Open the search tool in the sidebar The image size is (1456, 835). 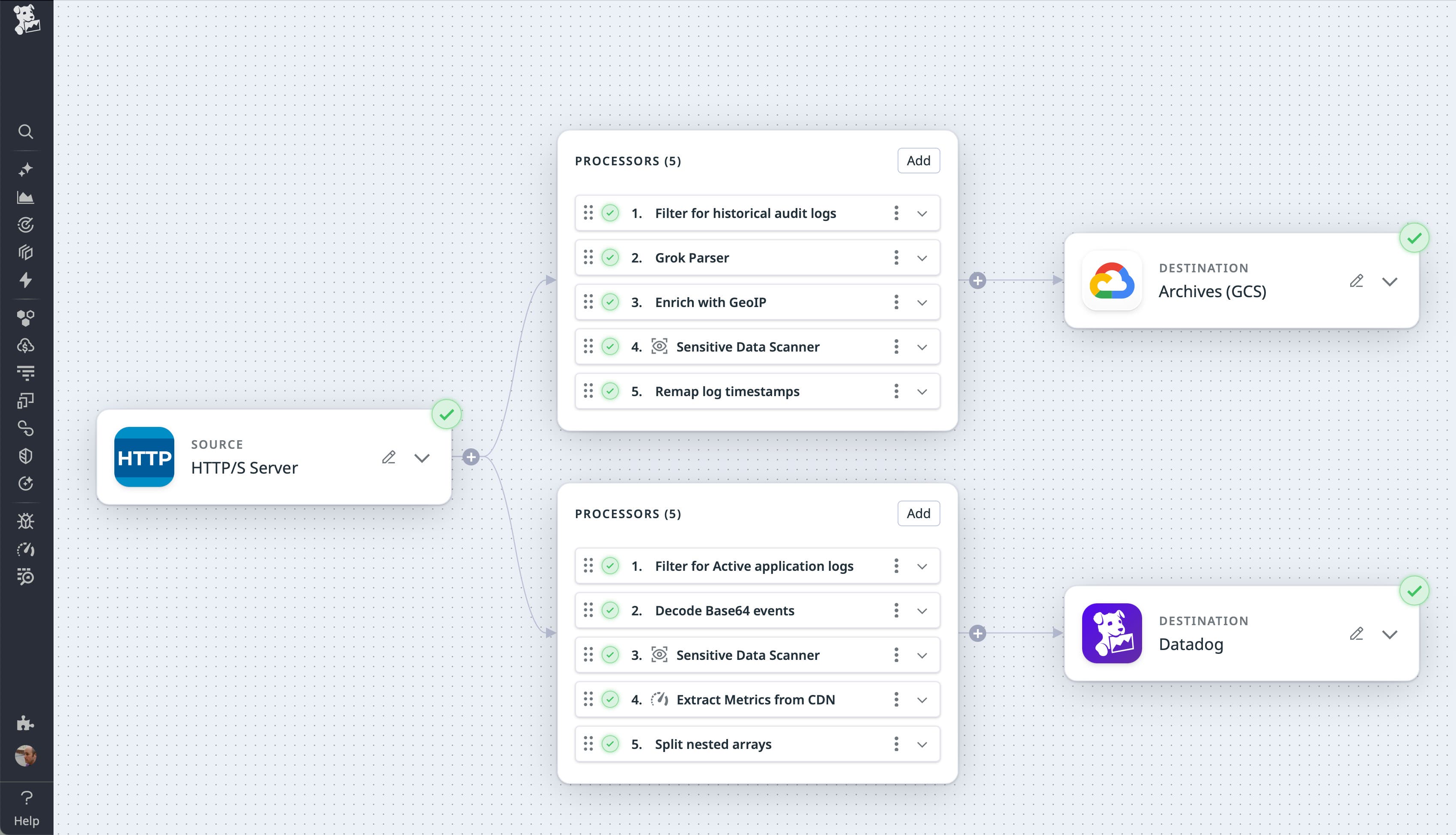[x=26, y=132]
